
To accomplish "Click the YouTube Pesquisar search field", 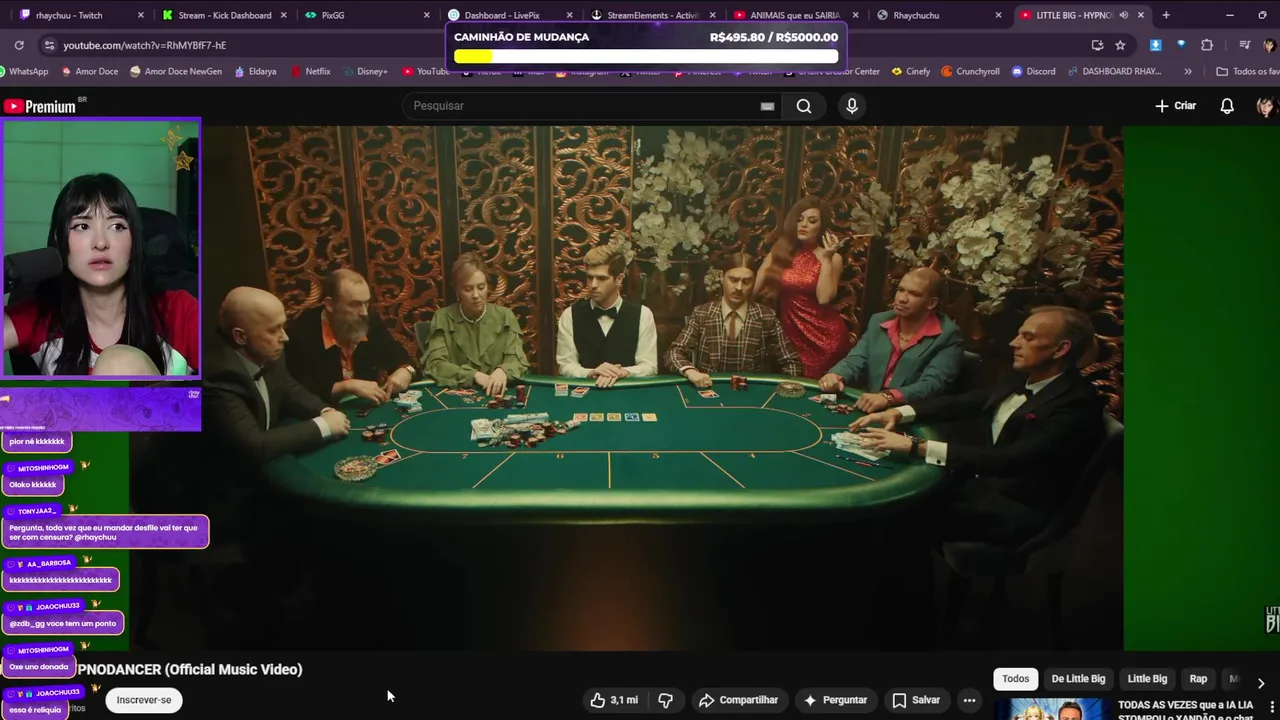I will (590, 106).
